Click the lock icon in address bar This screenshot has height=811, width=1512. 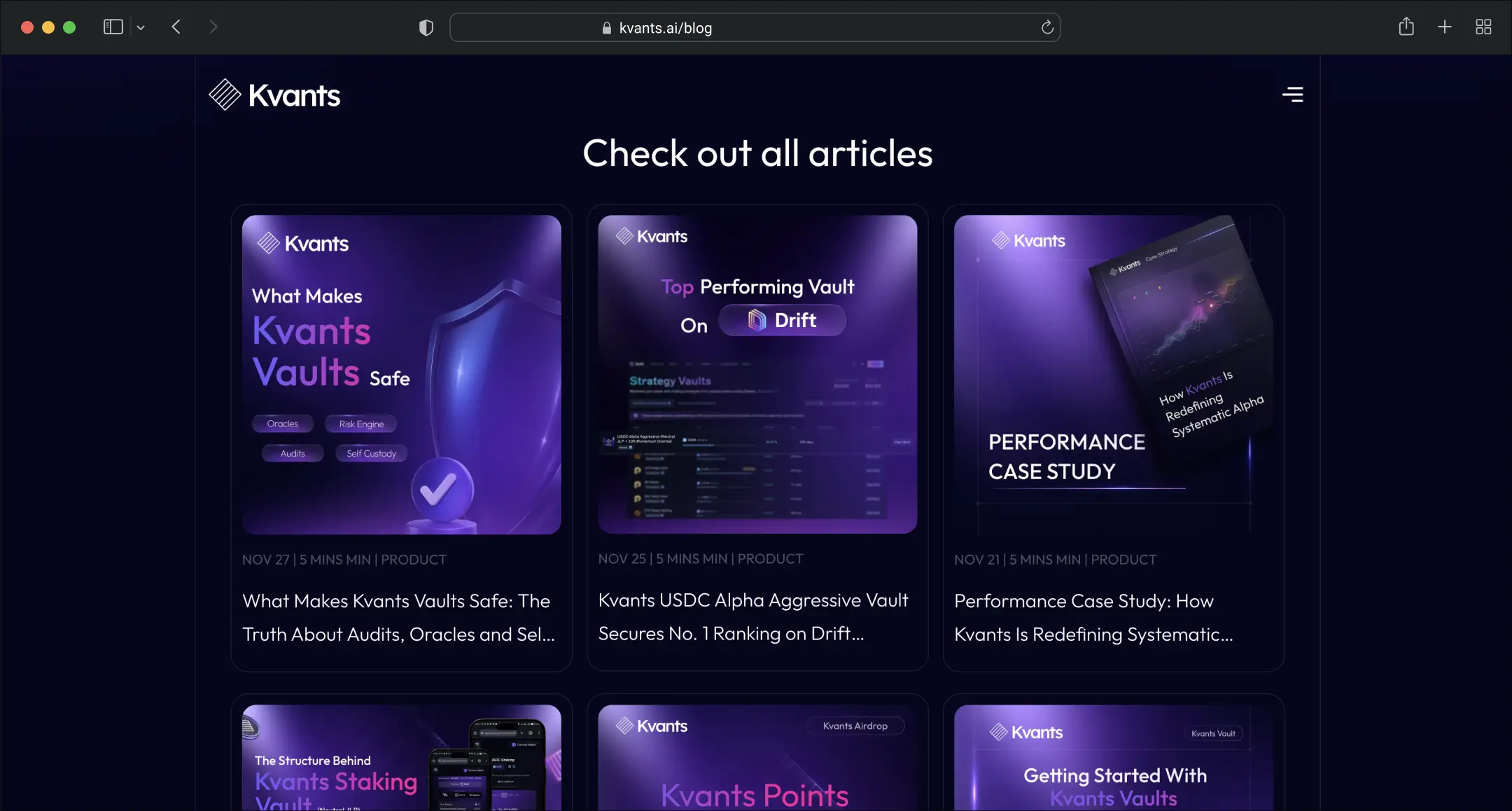tap(607, 28)
